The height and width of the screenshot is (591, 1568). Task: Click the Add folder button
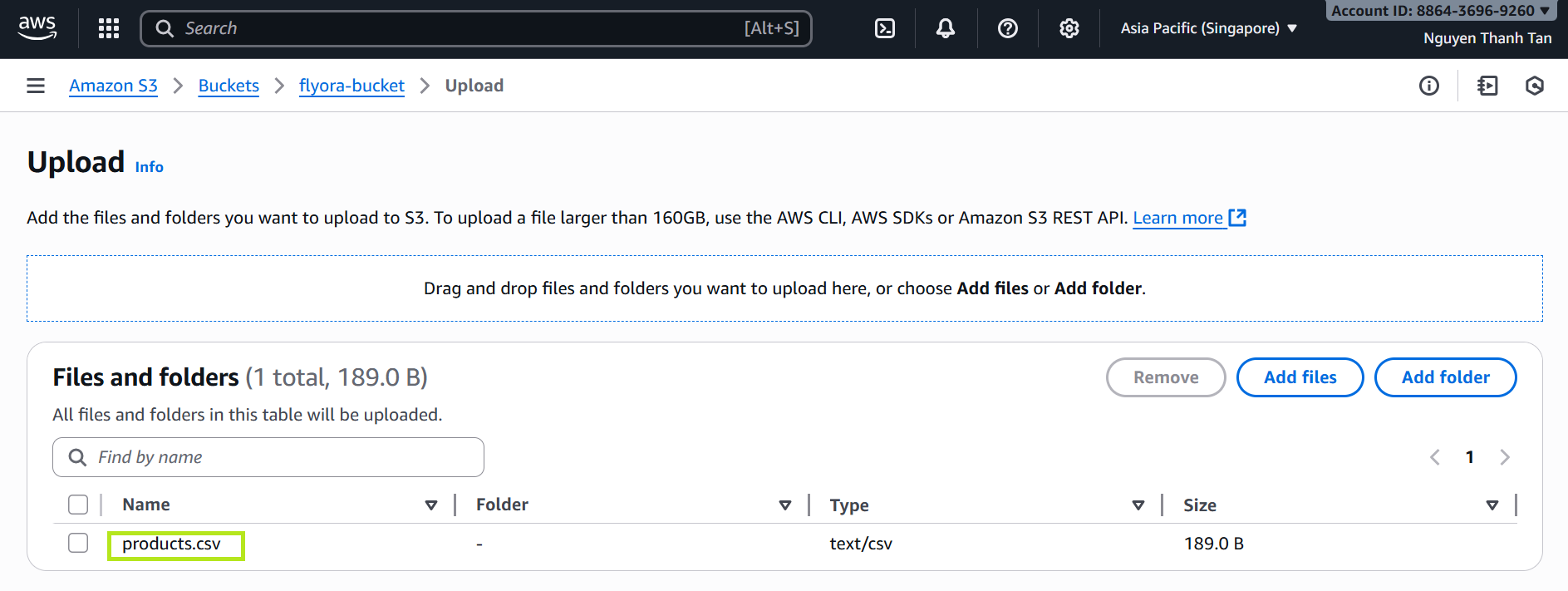(x=1445, y=377)
